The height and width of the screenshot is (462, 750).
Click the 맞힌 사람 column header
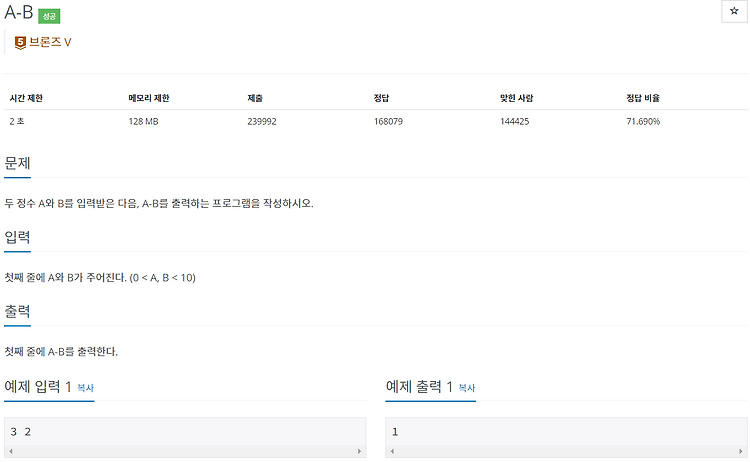click(x=517, y=98)
